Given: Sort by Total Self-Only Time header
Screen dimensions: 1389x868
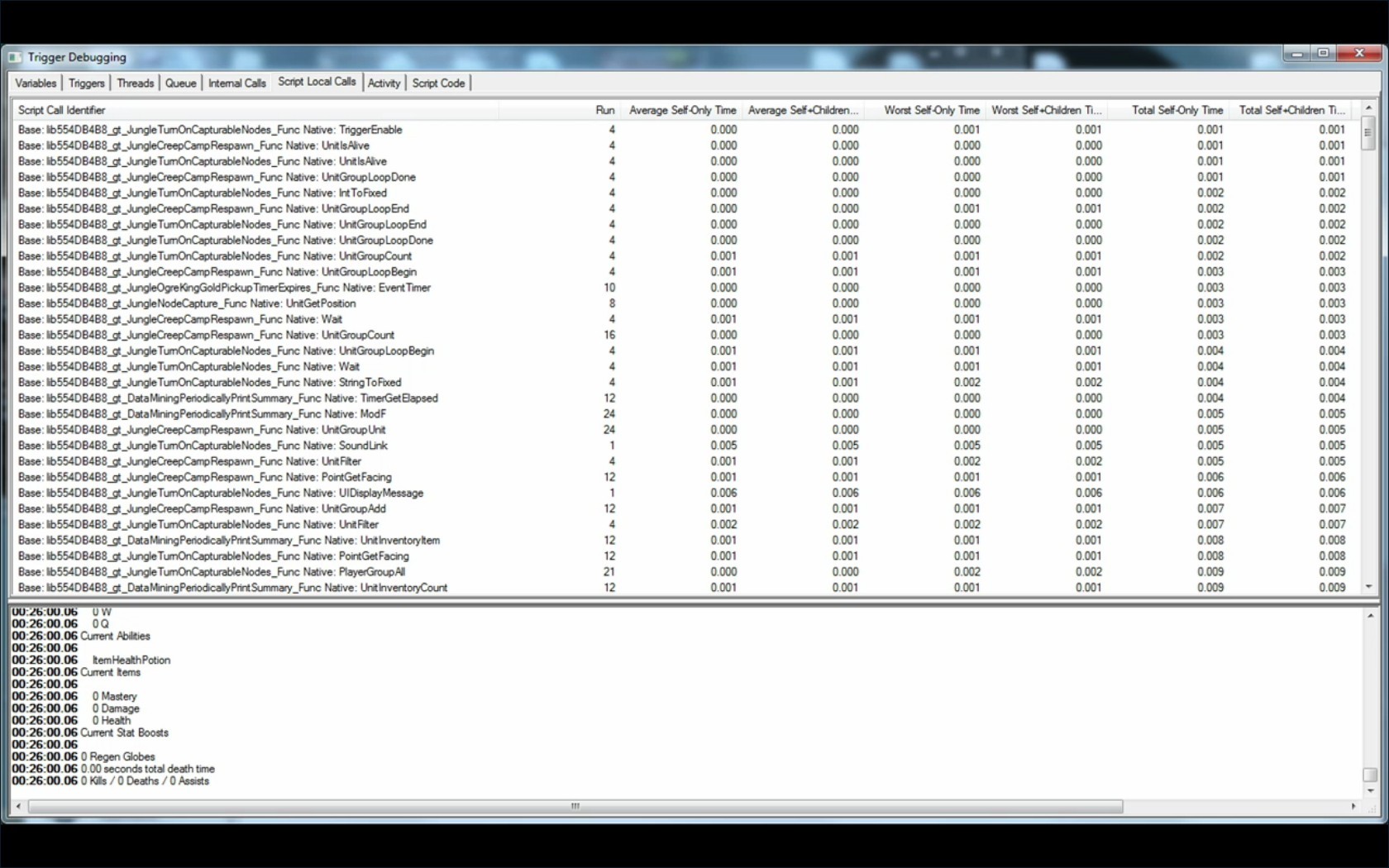Looking at the screenshot, I should [1167, 110].
